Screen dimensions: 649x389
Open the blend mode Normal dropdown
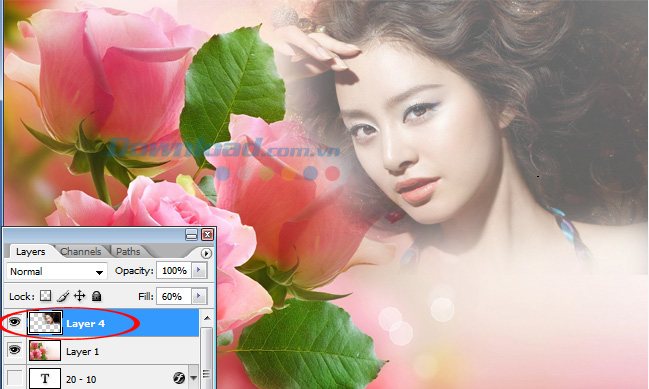point(57,271)
